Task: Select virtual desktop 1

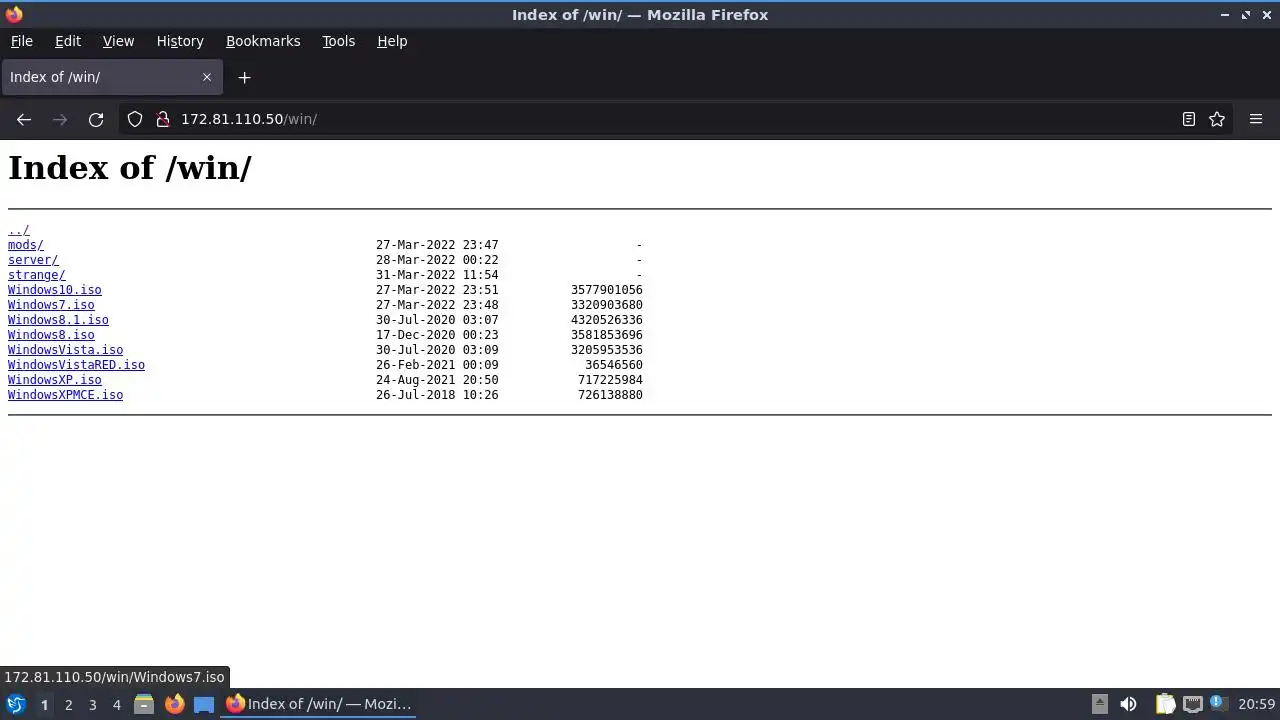Action: (x=44, y=704)
